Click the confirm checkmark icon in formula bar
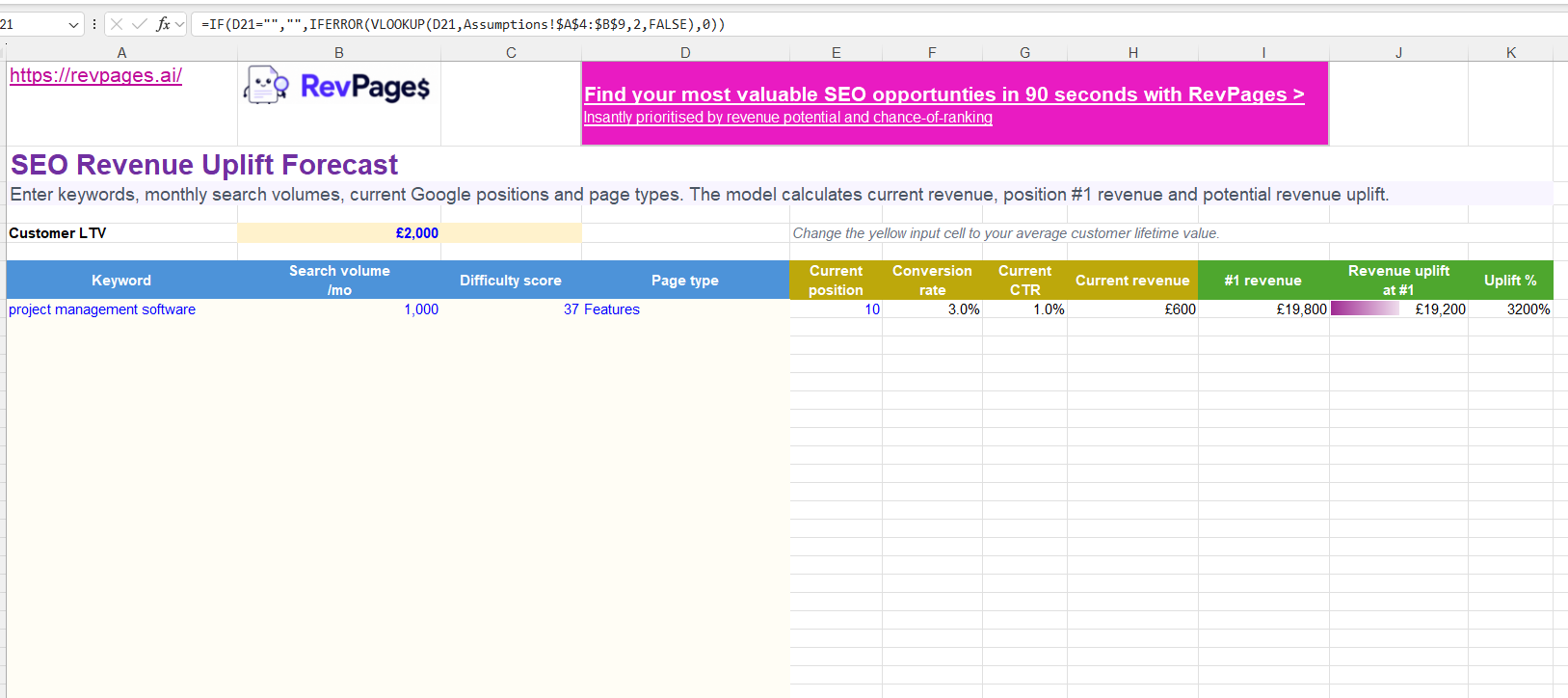This screenshot has width=1568, height=698. point(140,24)
